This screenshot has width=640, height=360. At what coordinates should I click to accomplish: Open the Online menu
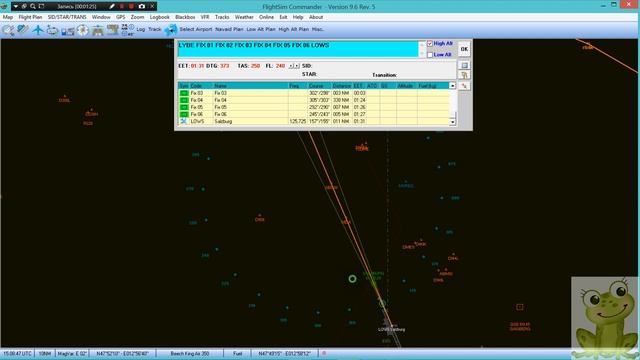[x=266, y=17]
